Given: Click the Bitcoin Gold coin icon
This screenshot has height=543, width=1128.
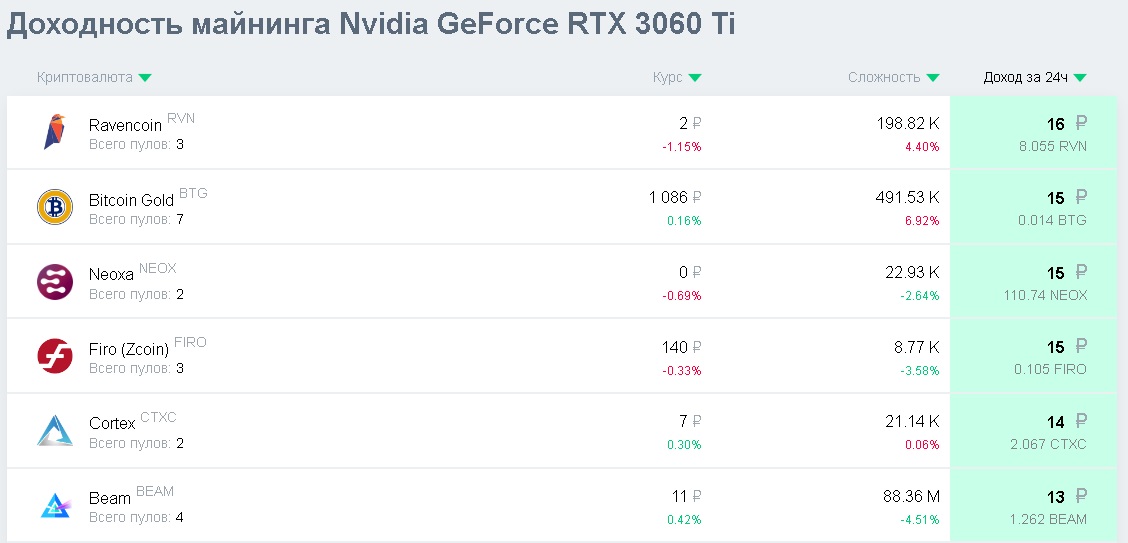Looking at the screenshot, I should (x=55, y=207).
